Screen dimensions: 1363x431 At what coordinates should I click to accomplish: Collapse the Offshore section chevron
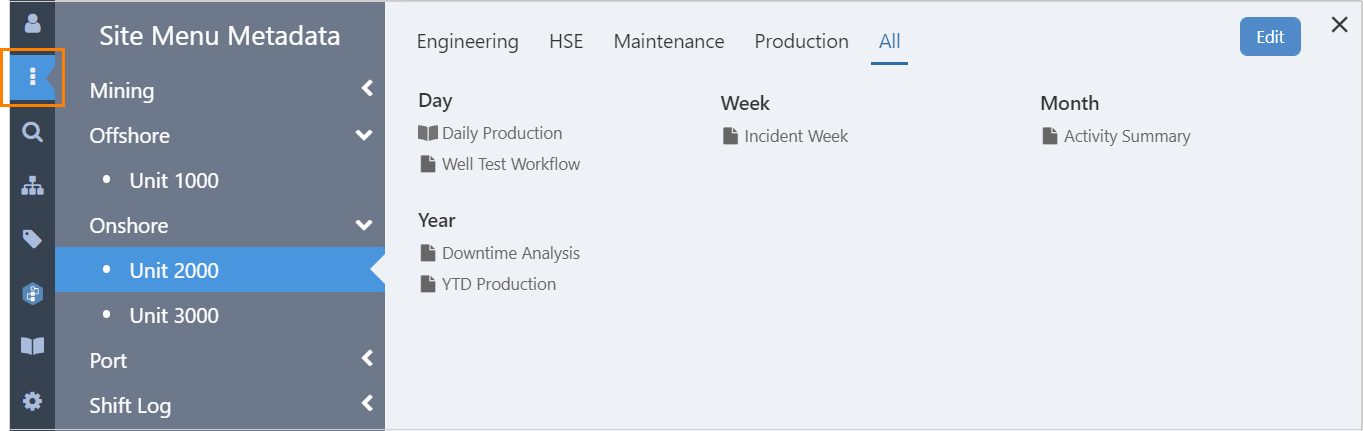[x=364, y=135]
